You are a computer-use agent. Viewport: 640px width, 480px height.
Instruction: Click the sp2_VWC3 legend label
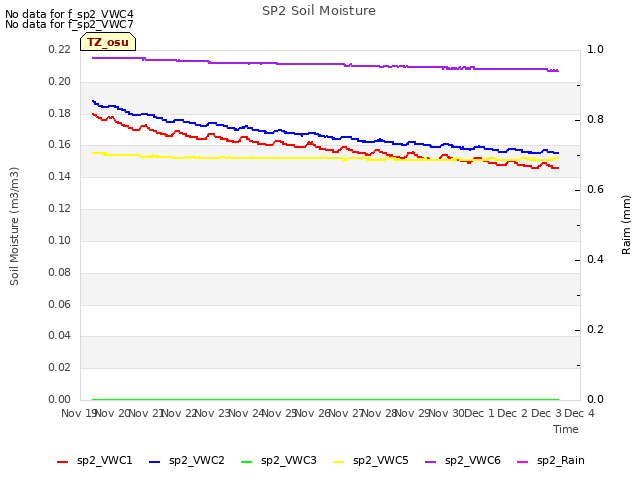point(289,460)
